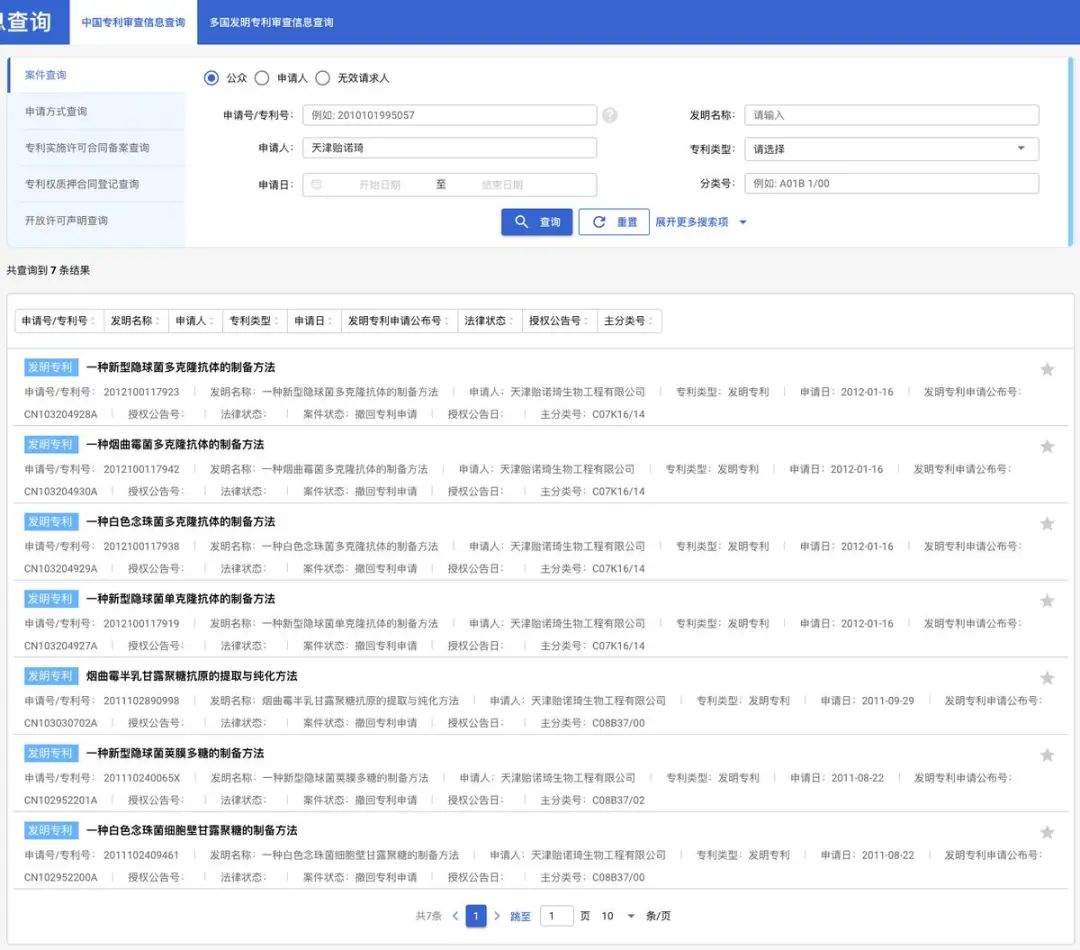Click the help question mark beside application number field
This screenshot has height=950, width=1080.
pyautogui.click(x=609, y=115)
